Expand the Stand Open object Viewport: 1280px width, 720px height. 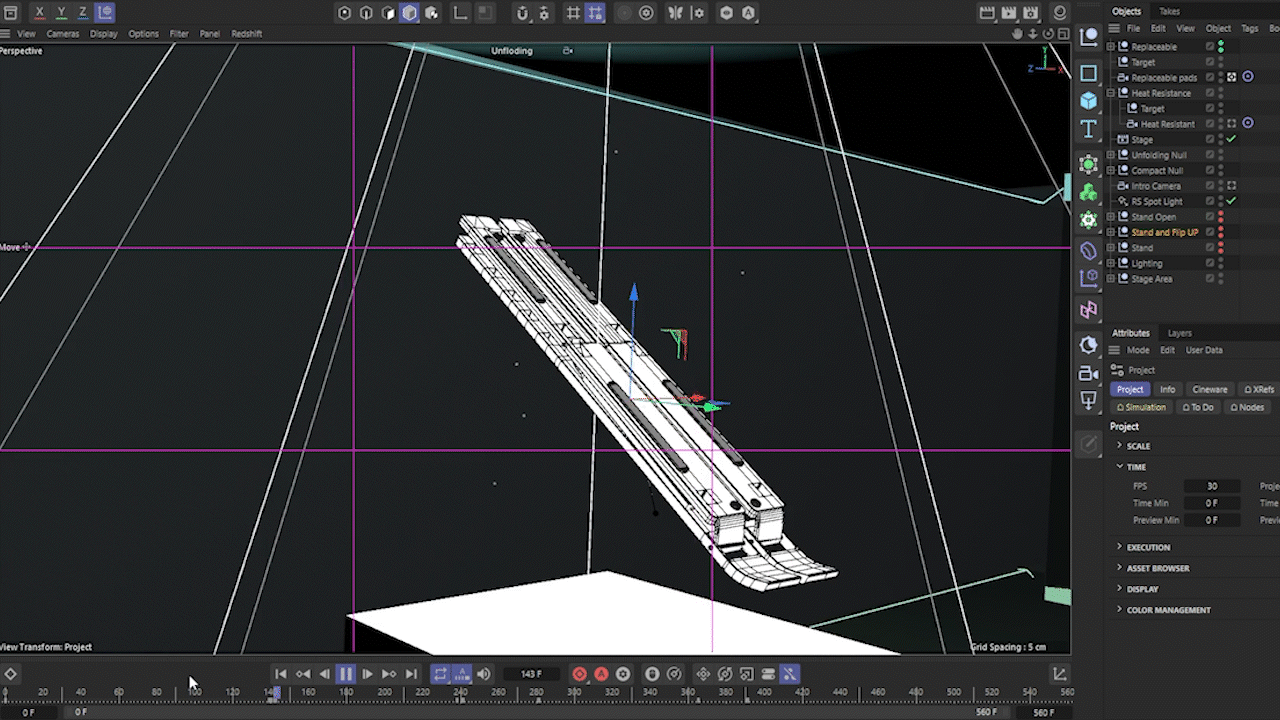tap(1111, 217)
